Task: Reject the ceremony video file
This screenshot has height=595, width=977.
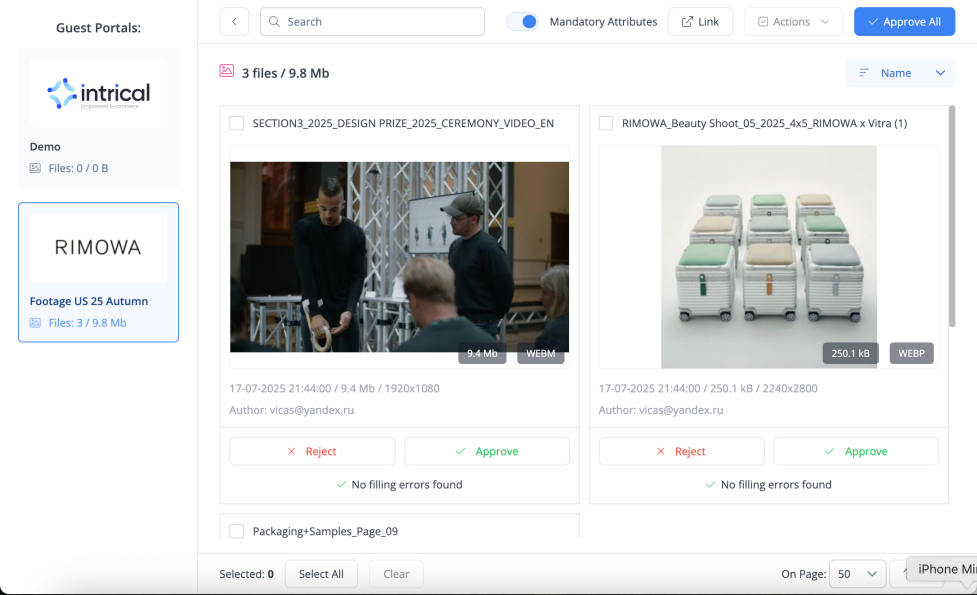Action: 312,452
